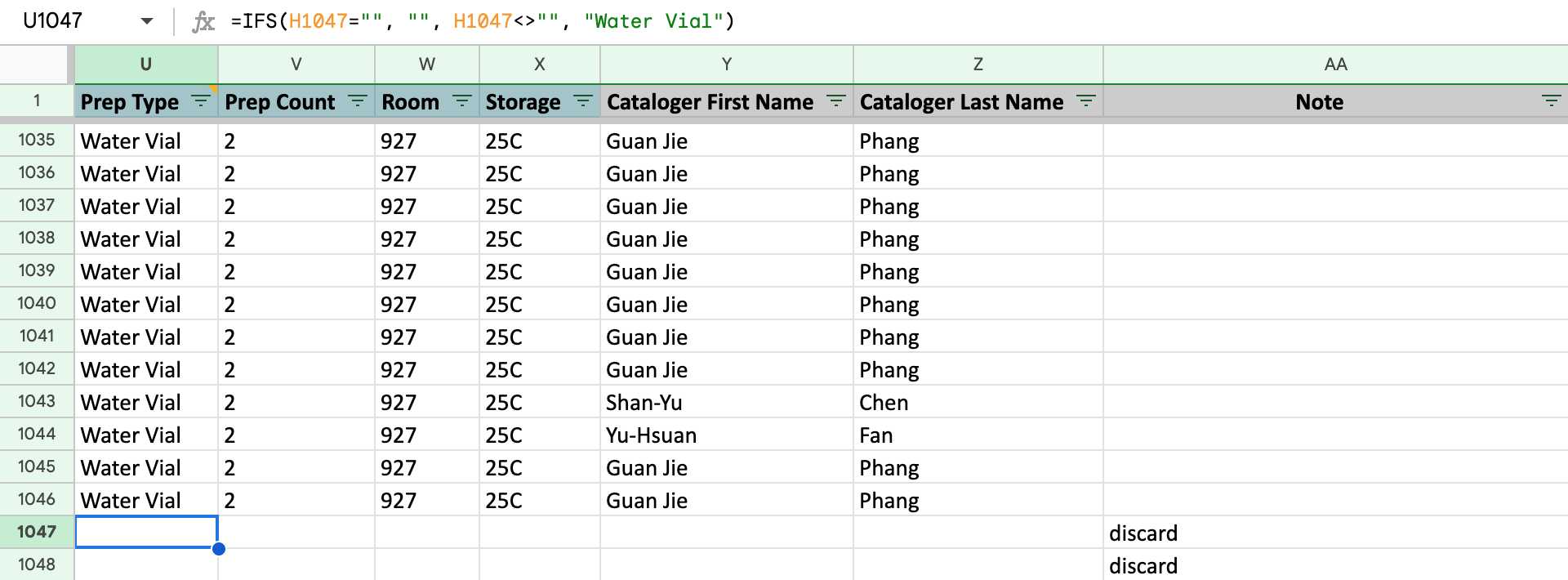Image resolution: width=1568 pixels, height=580 pixels.
Task: Open the Cataloger Last Name filter icon
Action: pyautogui.click(x=1085, y=101)
